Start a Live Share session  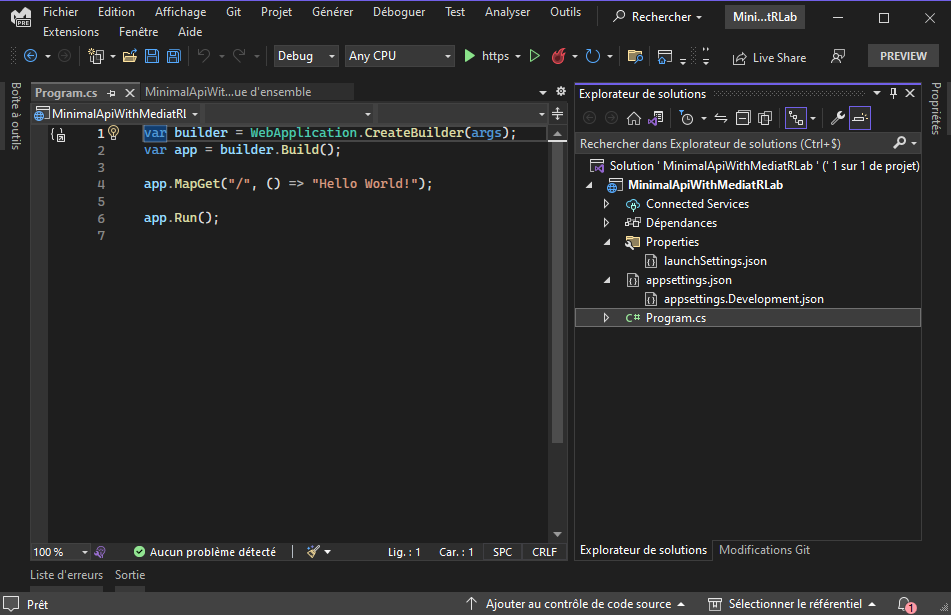[x=769, y=57]
